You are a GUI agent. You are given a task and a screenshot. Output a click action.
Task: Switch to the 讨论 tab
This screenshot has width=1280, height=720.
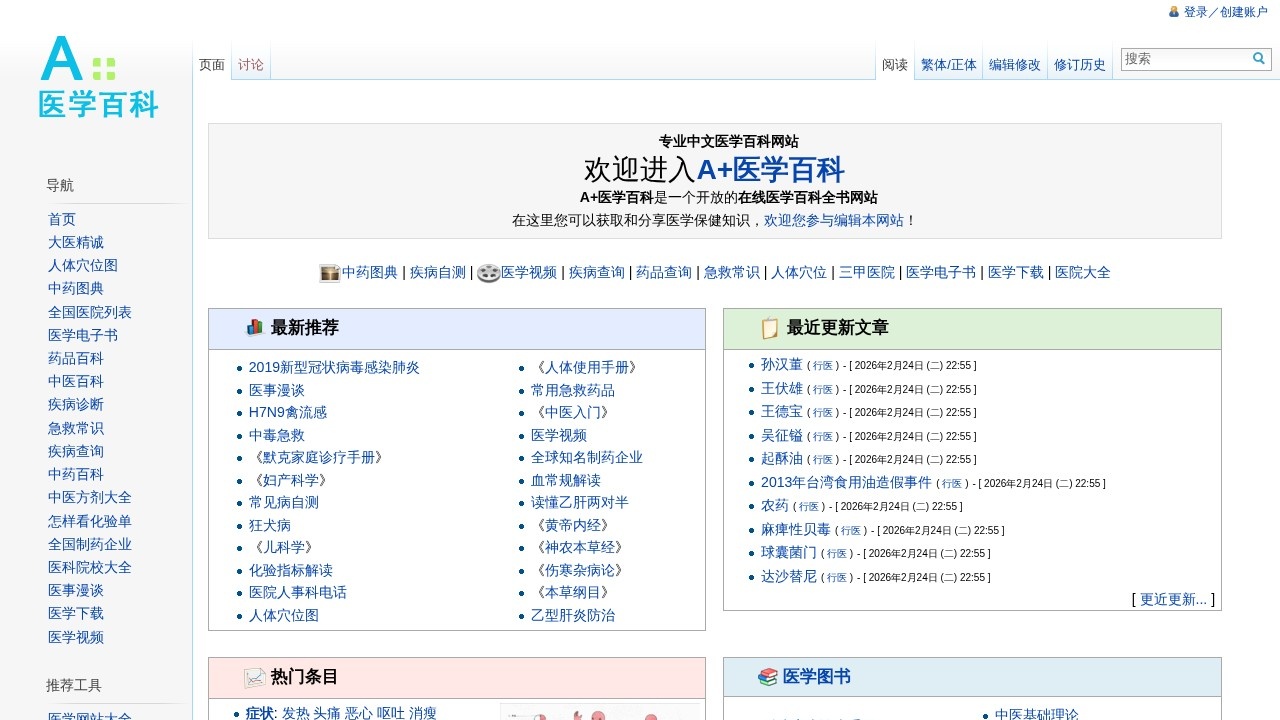(x=250, y=62)
